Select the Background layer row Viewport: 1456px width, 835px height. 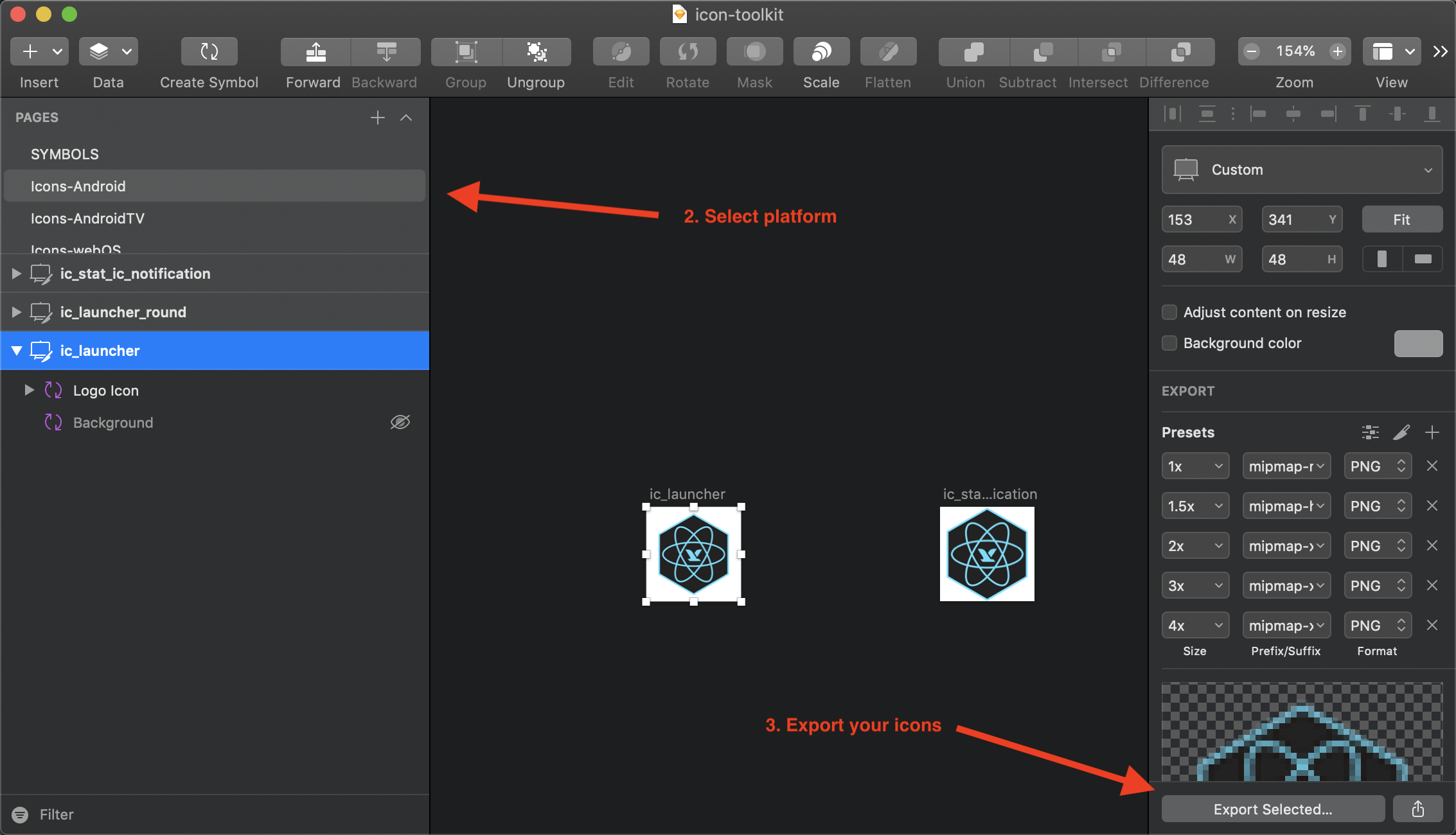(x=215, y=423)
